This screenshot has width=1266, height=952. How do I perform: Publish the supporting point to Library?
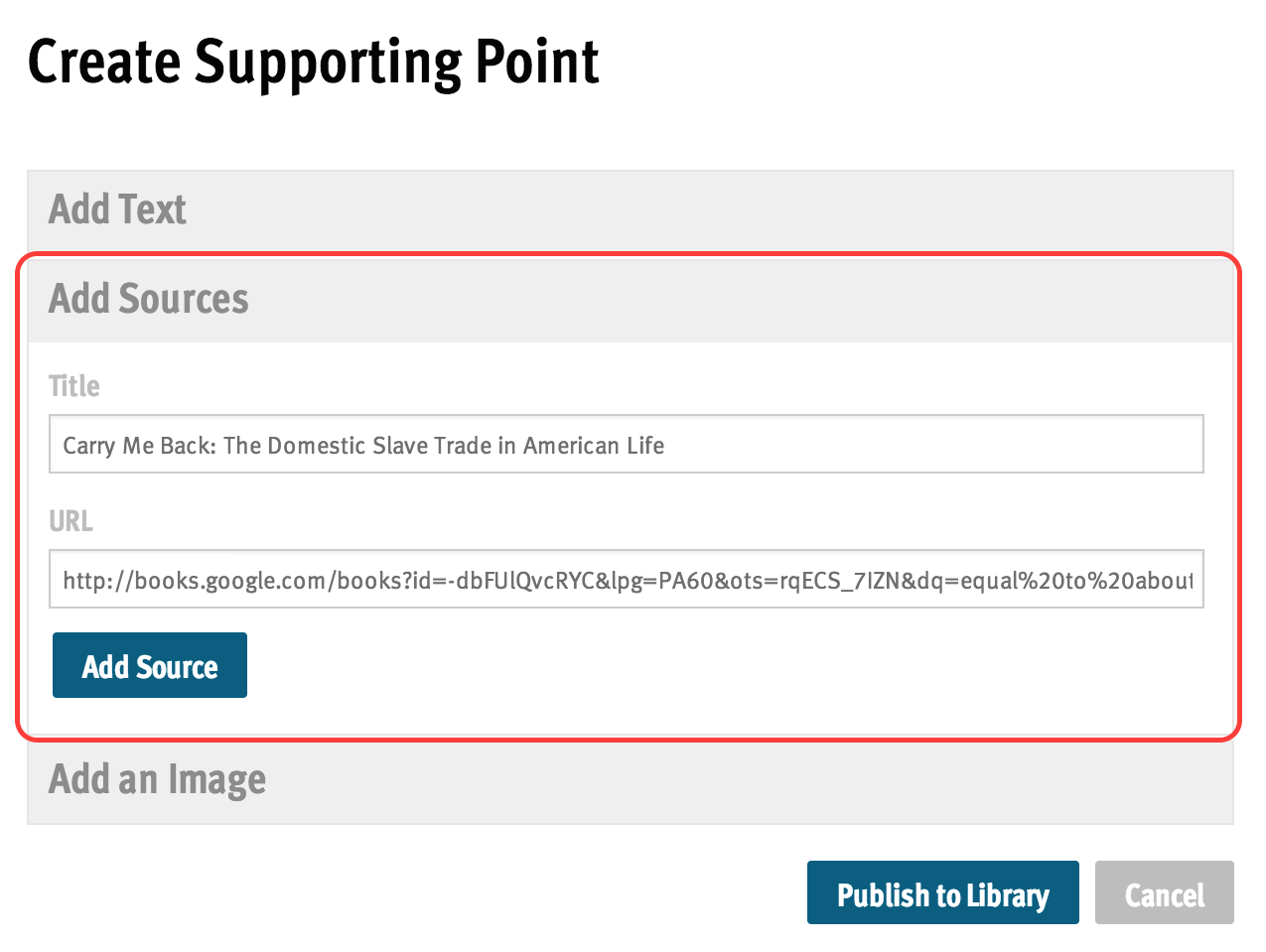[942, 892]
